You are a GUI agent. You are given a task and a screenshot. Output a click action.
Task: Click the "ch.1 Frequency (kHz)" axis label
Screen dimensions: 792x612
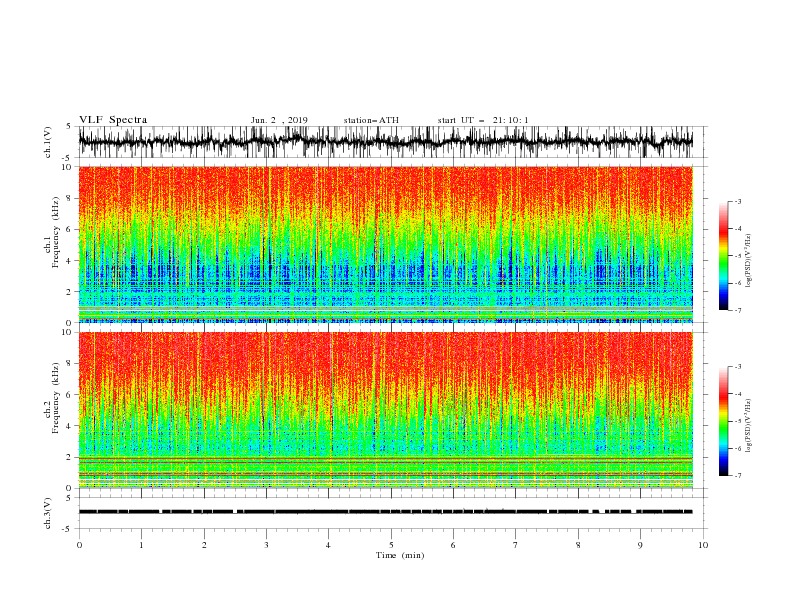coord(52,232)
